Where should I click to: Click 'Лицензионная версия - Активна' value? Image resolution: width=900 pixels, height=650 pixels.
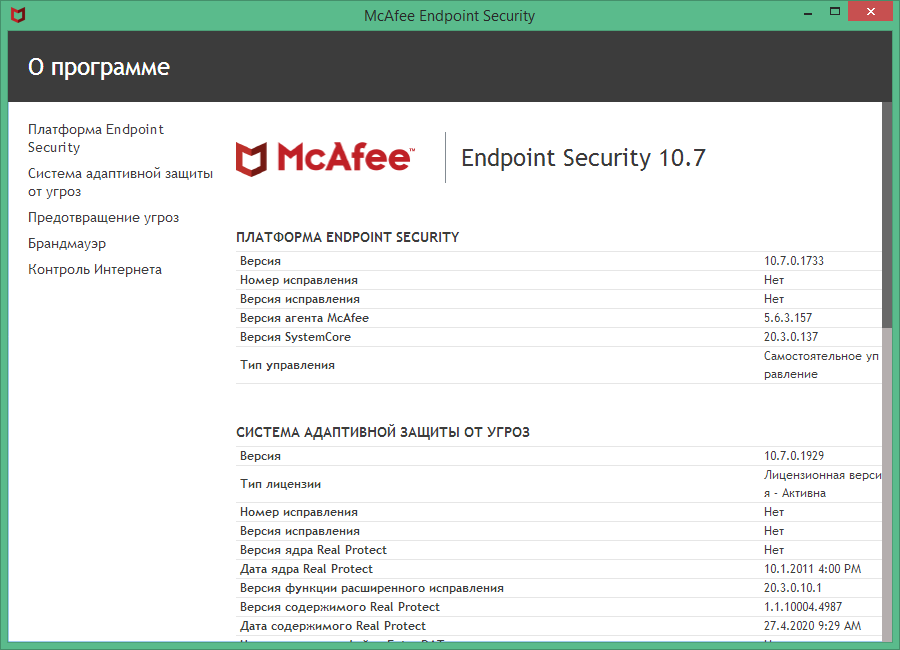coord(822,484)
